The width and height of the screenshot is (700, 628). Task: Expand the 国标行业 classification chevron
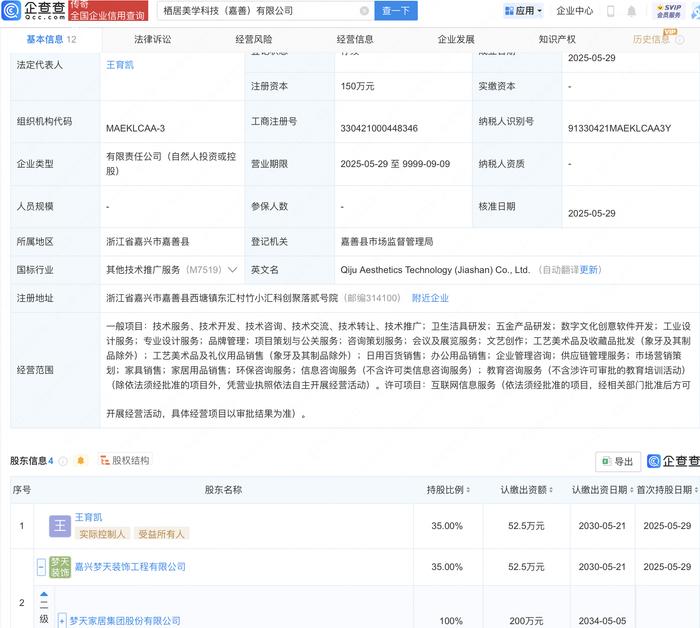pos(232,270)
